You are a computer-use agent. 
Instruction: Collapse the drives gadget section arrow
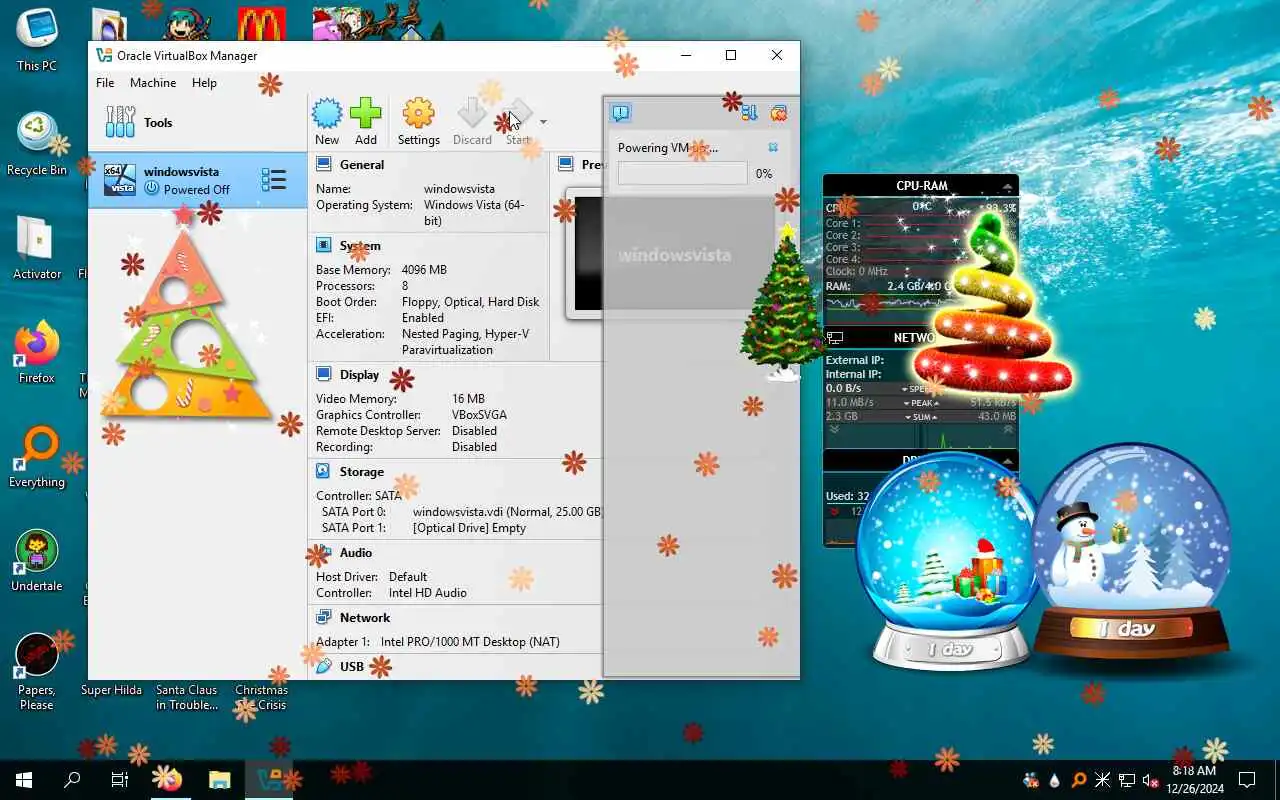1007,461
